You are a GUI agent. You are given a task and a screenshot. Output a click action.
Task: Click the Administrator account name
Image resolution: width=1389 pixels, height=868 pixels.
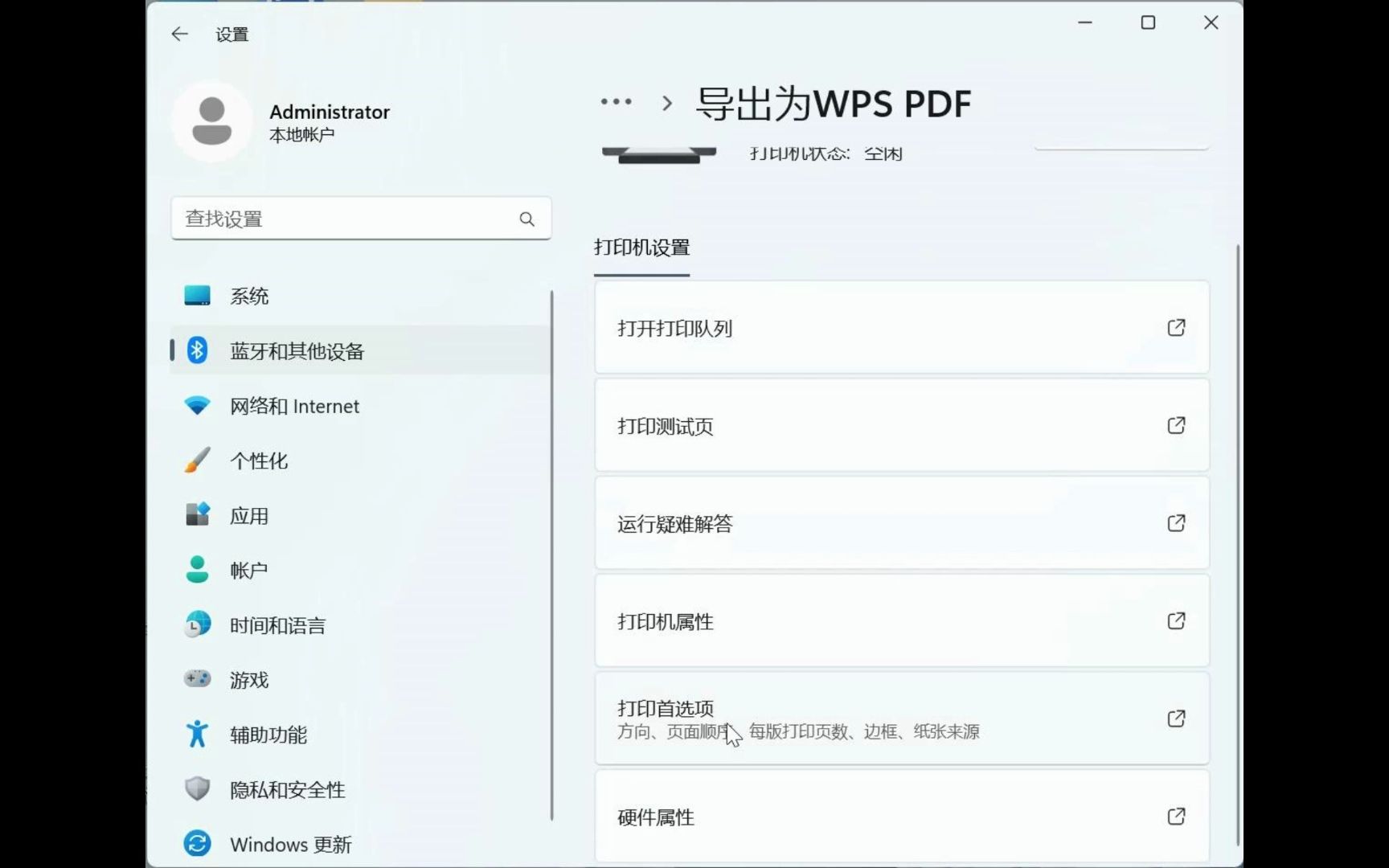coord(330,112)
